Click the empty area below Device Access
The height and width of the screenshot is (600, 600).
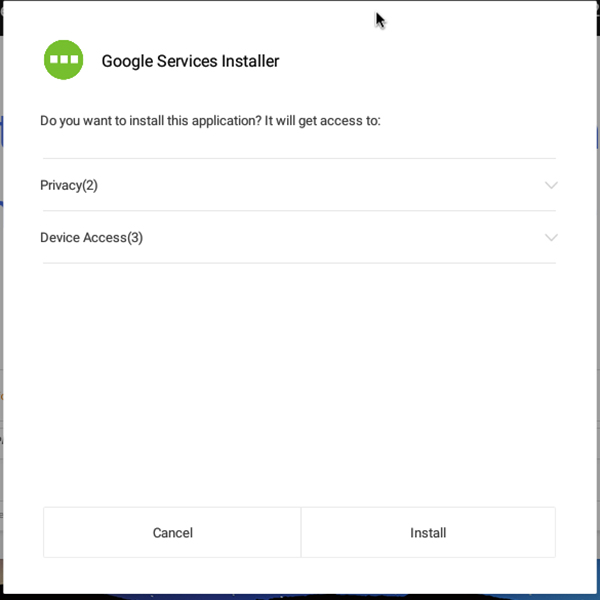pos(299,383)
